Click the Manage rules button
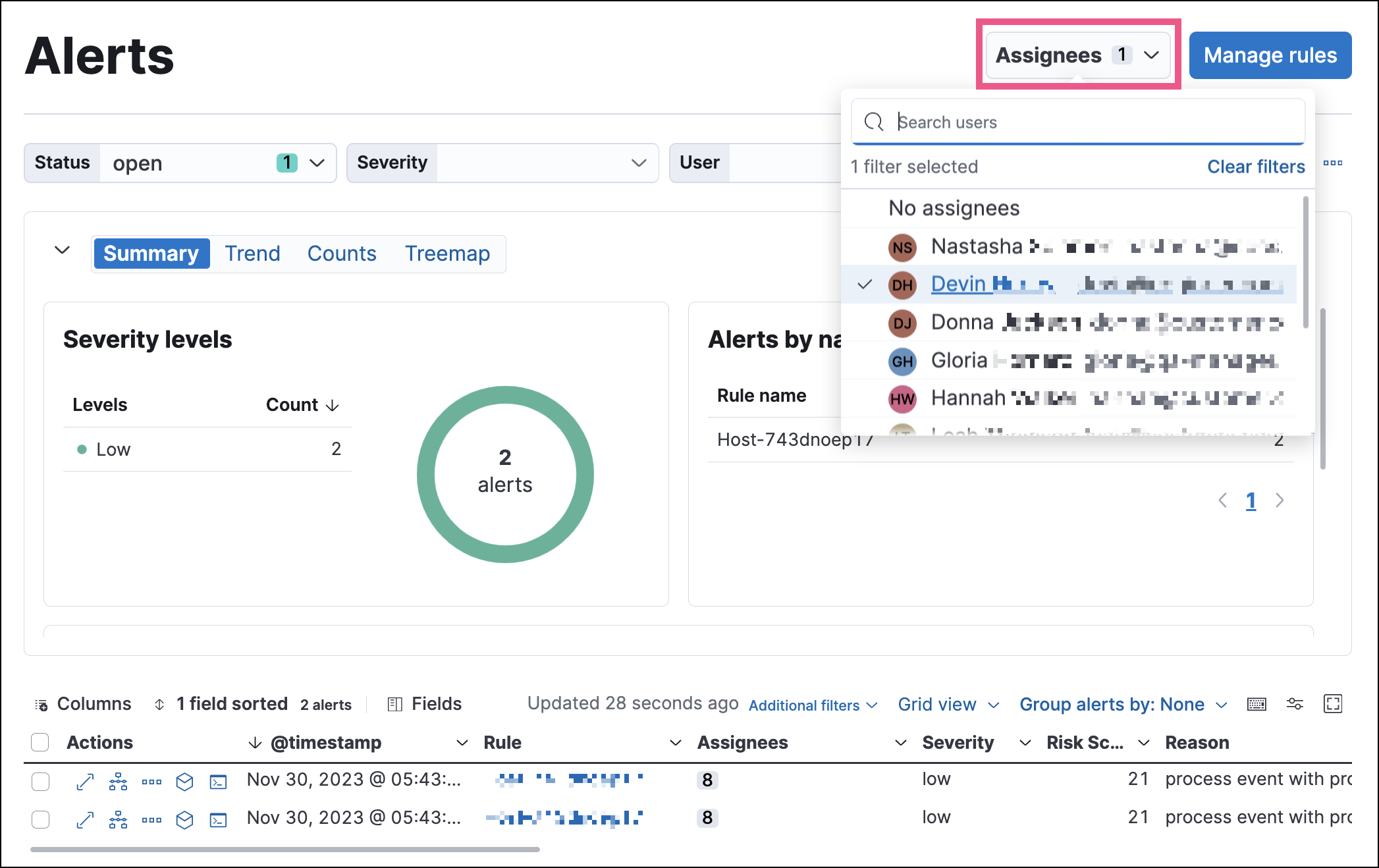 (1270, 55)
